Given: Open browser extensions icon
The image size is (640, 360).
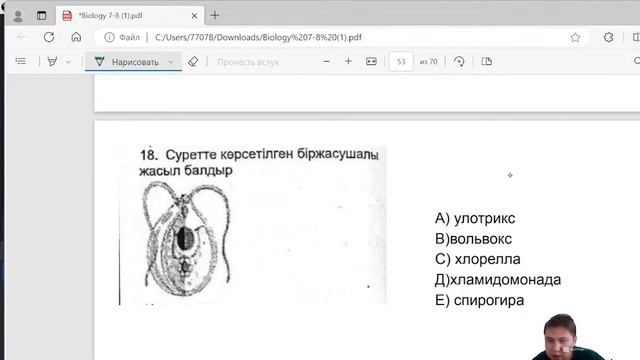Looking at the screenshot, I should pos(609,38).
